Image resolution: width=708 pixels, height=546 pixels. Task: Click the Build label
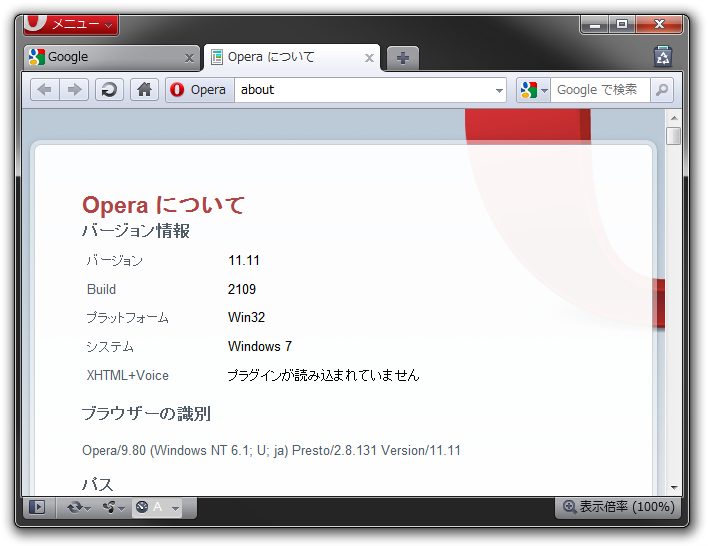pos(101,289)
